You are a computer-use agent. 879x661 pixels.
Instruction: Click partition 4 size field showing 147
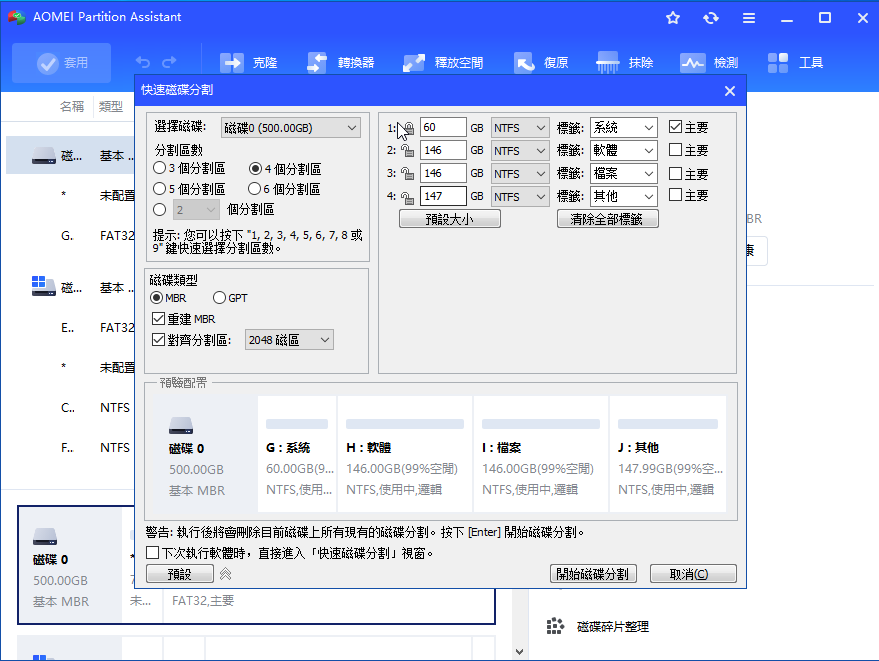coord(442,196)
